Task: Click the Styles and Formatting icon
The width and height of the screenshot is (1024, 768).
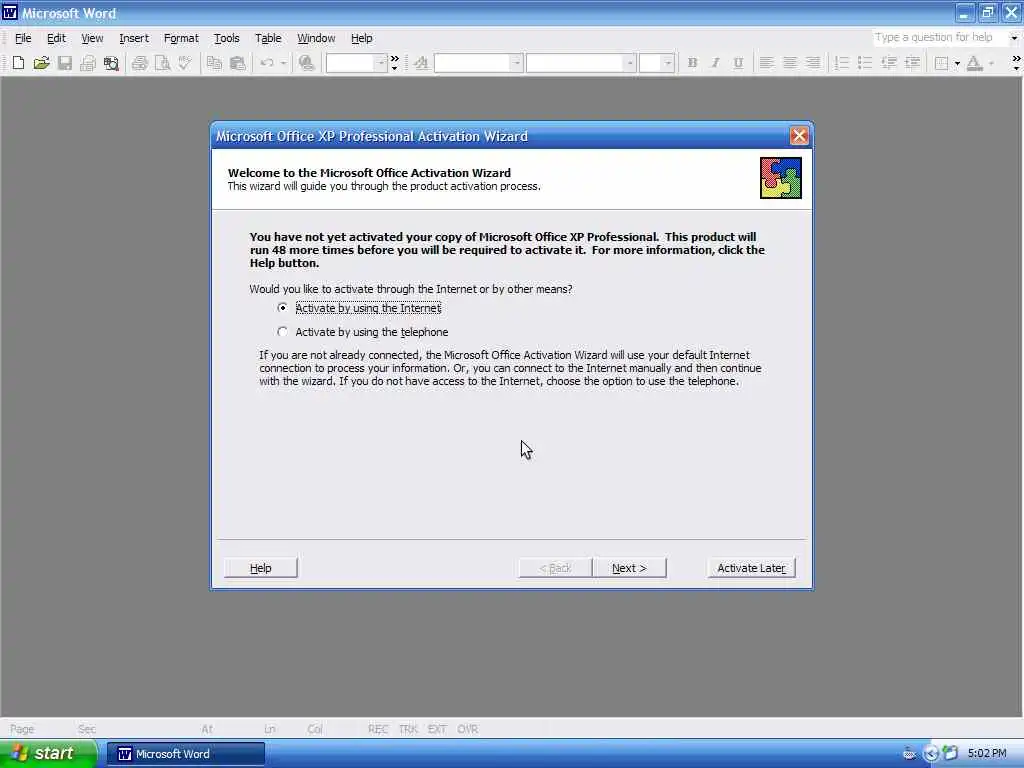Action: point(421,63)
